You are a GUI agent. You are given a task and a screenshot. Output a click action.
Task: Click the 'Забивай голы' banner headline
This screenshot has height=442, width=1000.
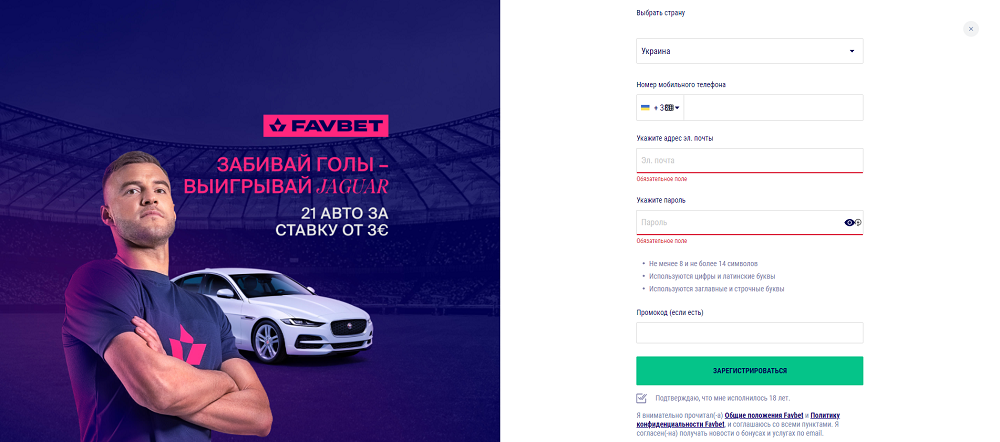click(x=302, y=164)
